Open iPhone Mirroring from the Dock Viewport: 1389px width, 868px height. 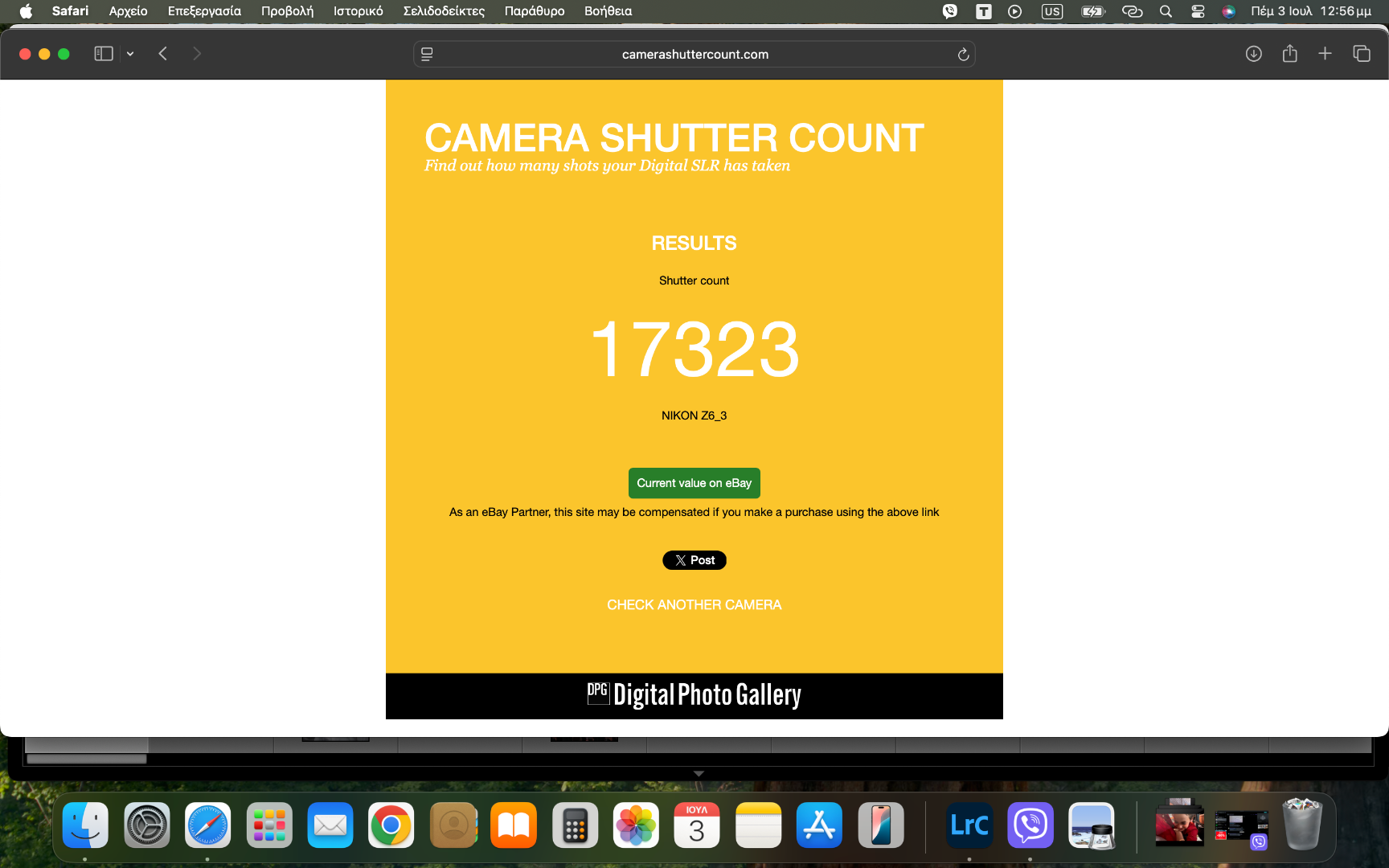[x=881, y=825]
